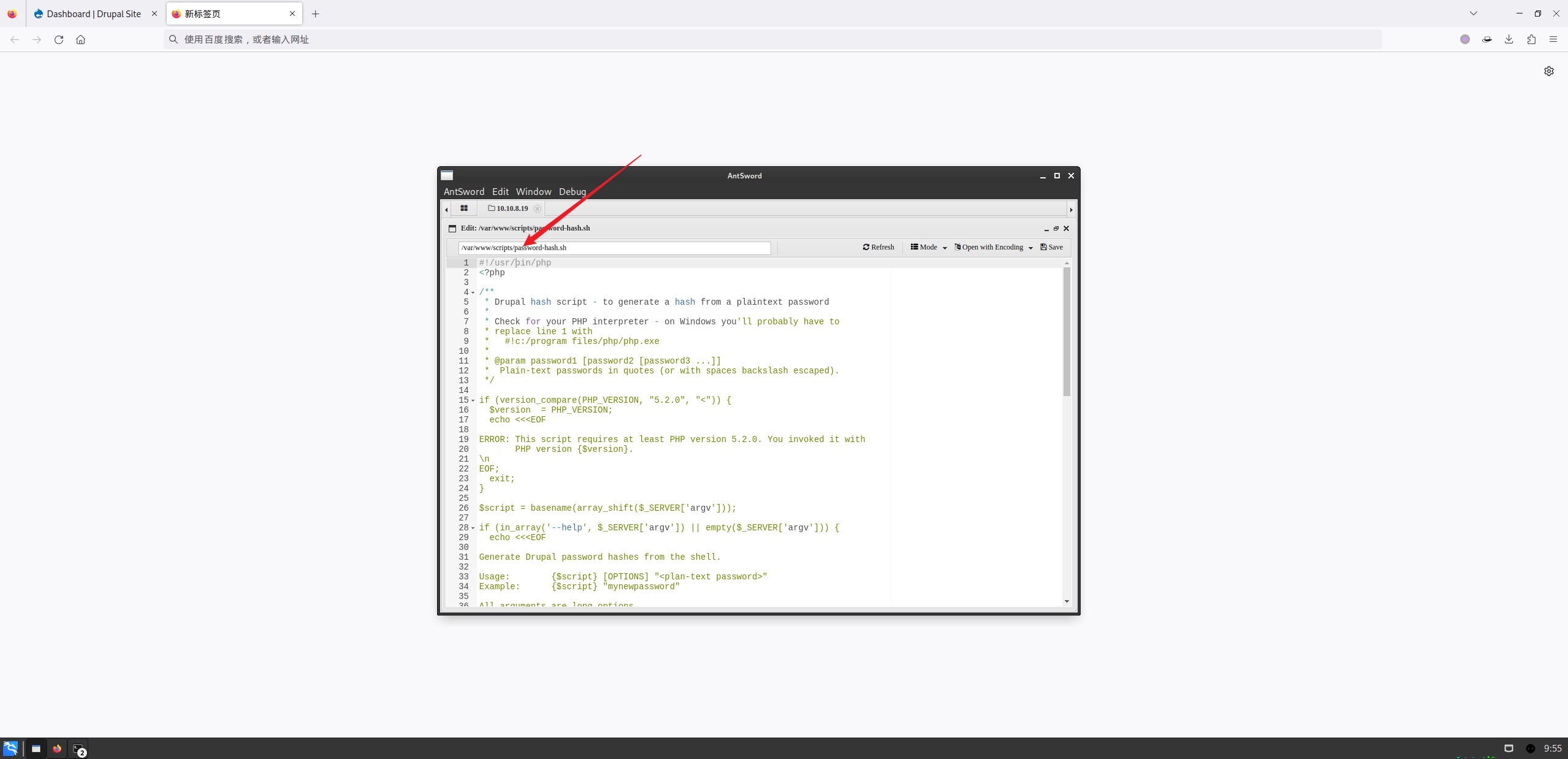Click line 1 '#!/usr/bin/php' in editor

tap(515, 263)
